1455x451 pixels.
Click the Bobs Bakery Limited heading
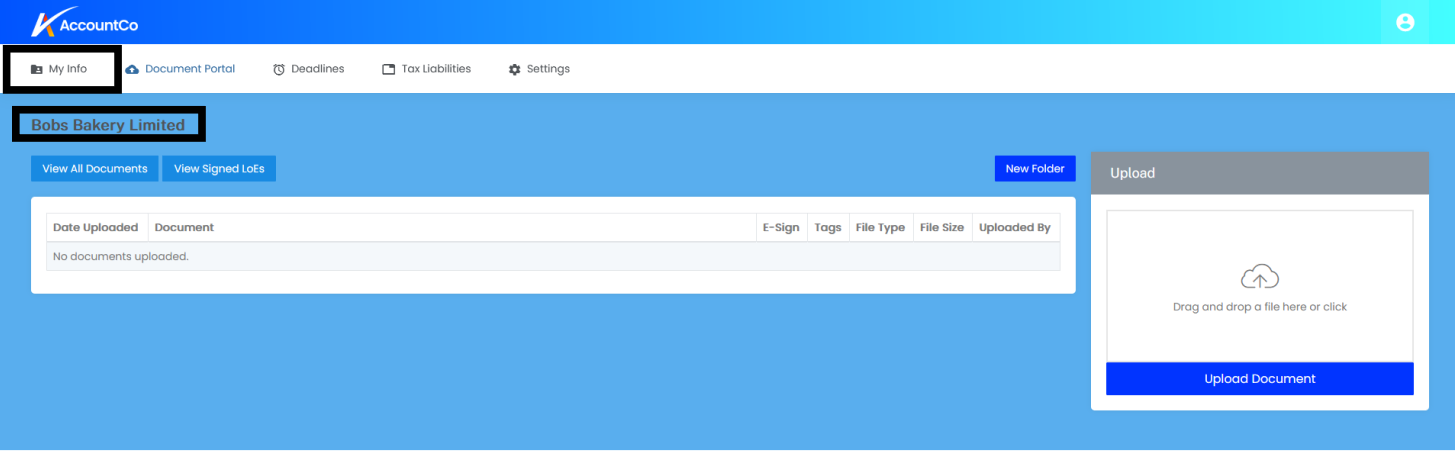click(x=108, y=126)
